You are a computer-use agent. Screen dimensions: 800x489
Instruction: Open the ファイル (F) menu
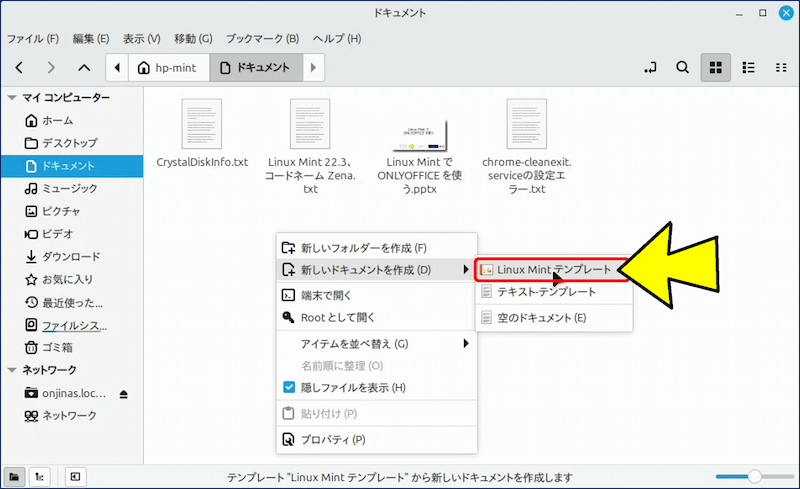33,39
